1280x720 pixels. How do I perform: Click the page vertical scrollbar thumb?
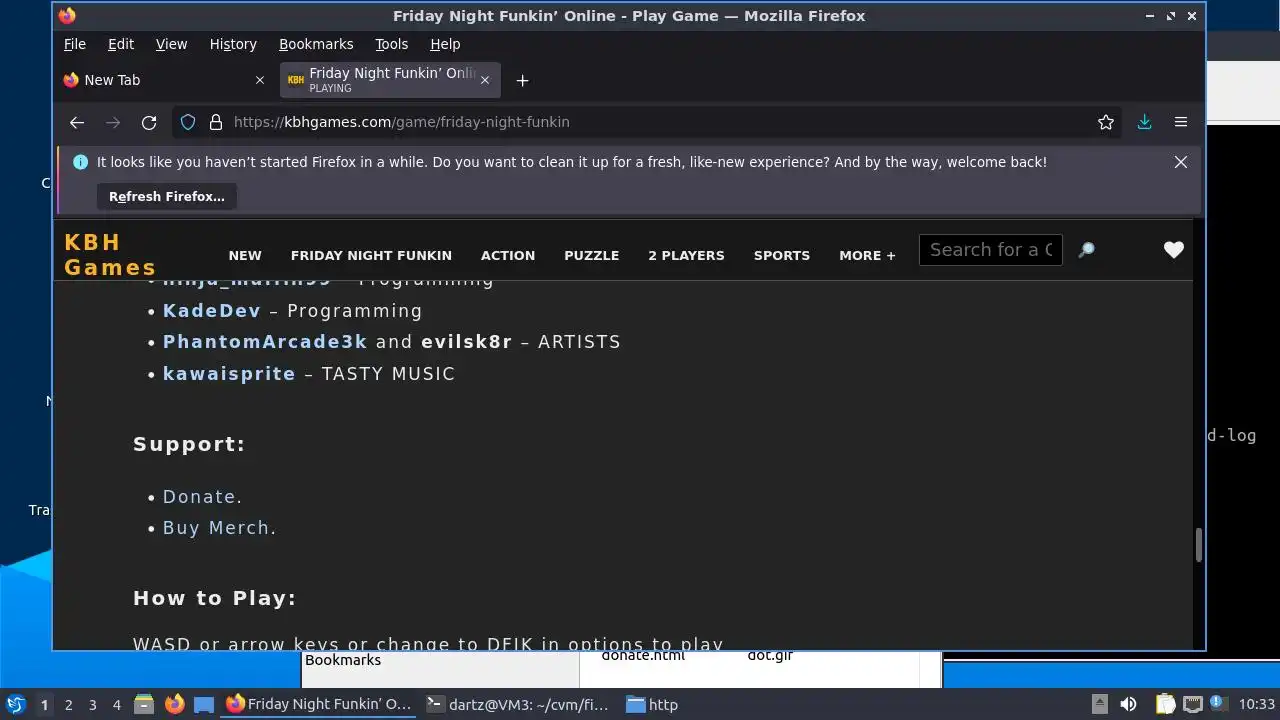click(x=1198, y=545)
